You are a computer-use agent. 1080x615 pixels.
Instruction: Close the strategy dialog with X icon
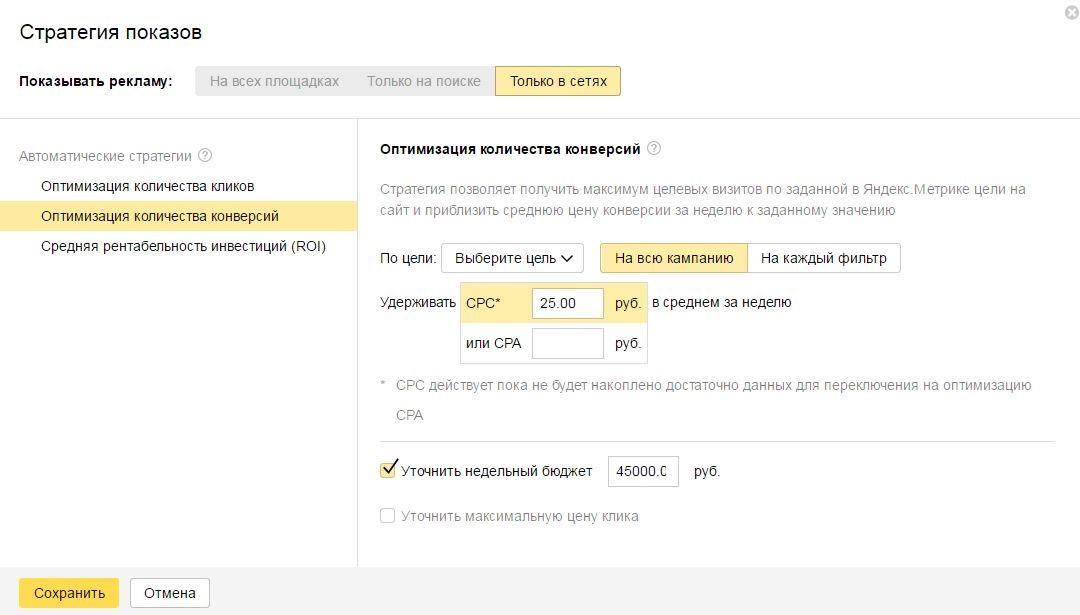point(1072,12)
